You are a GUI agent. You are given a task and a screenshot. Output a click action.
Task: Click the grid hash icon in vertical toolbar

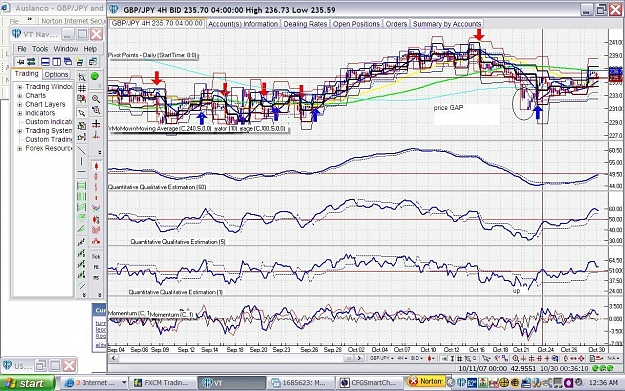tap(82, 88)
